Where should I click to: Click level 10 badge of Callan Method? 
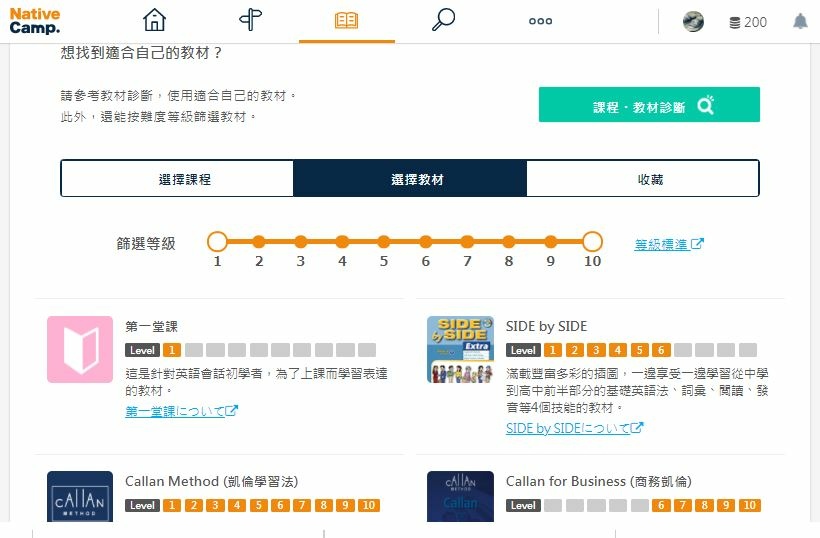369,505
